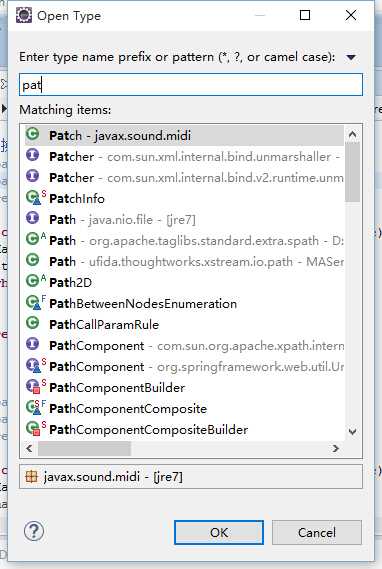Screen dimensions: 382x569
Task: Click the package icon next to javax.sound.midi
Action: point(32,476)
